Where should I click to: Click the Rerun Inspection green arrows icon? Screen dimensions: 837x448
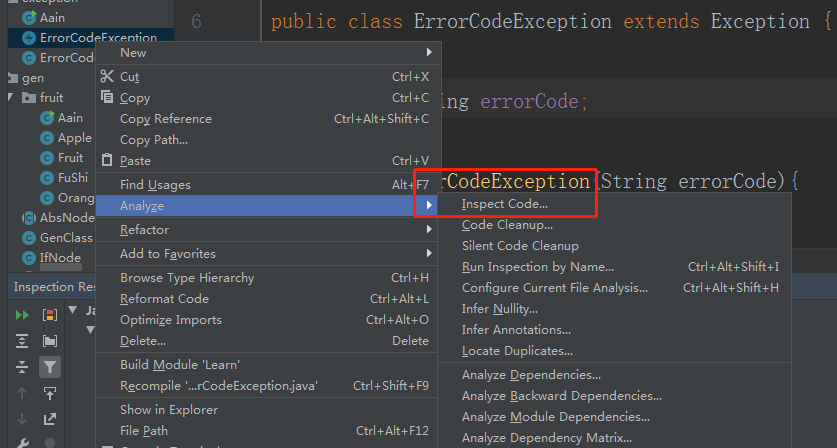pos(22,315)
